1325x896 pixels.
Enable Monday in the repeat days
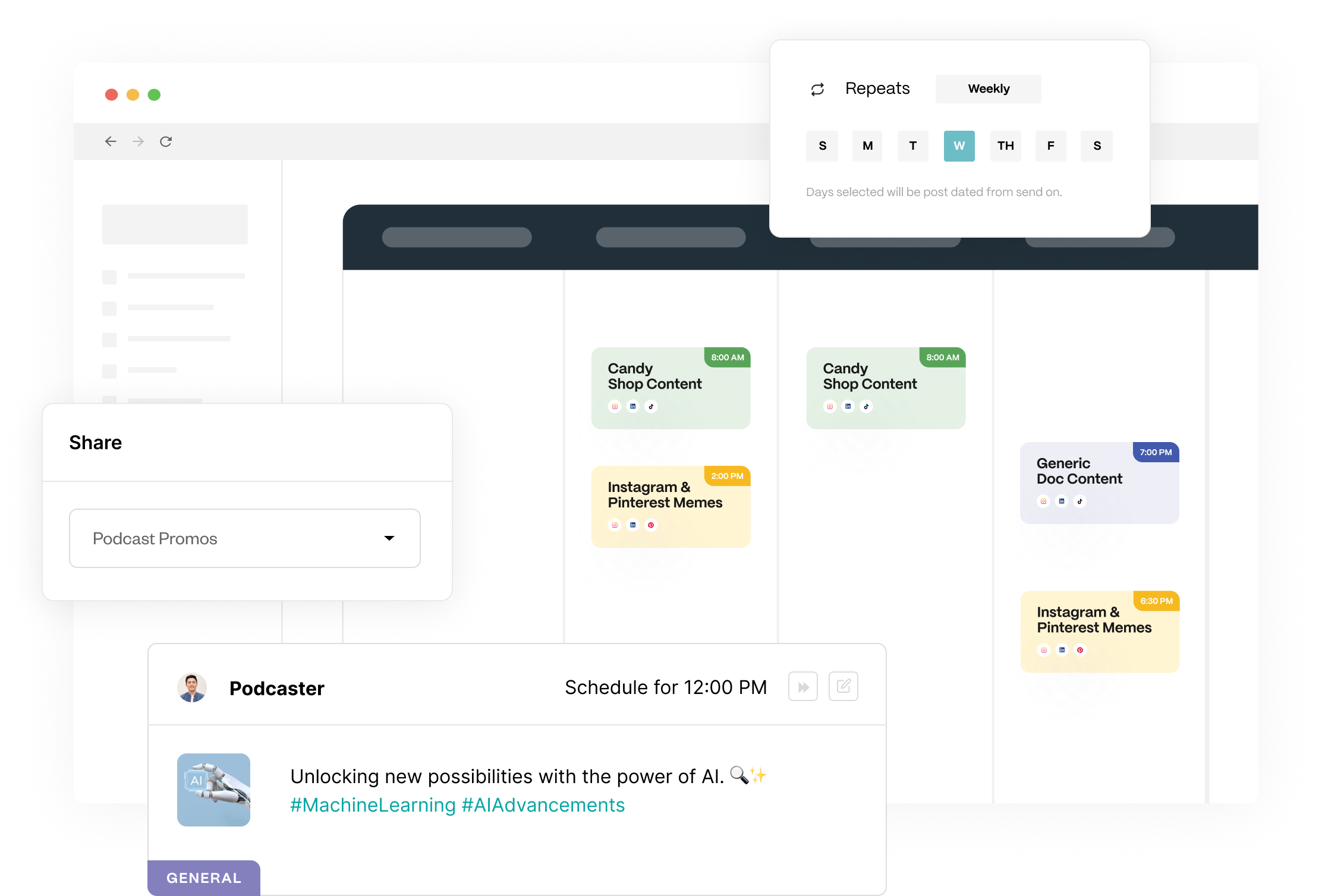coord(867,146)
